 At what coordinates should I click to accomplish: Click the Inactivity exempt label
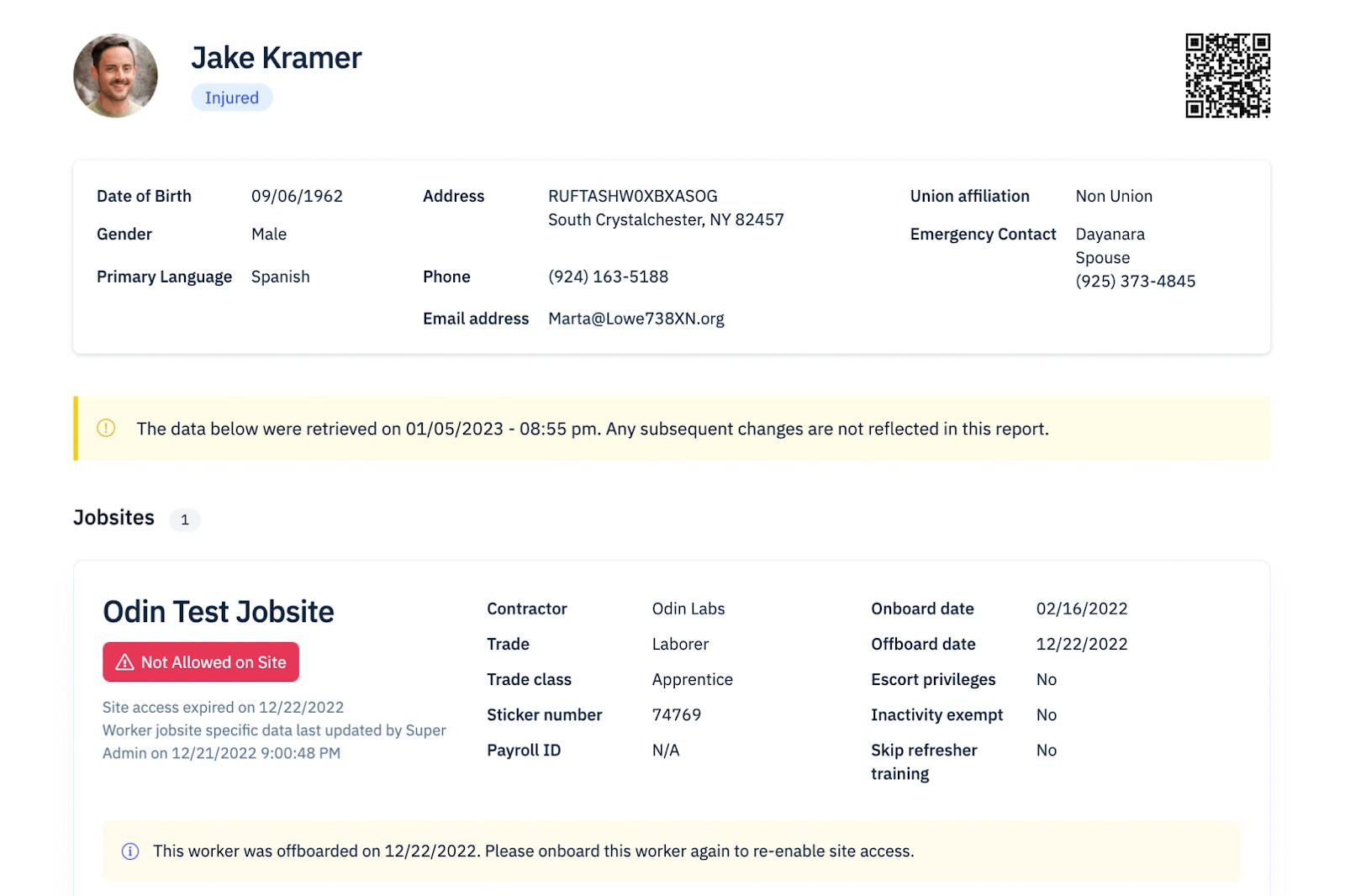[x=937, y=714]
